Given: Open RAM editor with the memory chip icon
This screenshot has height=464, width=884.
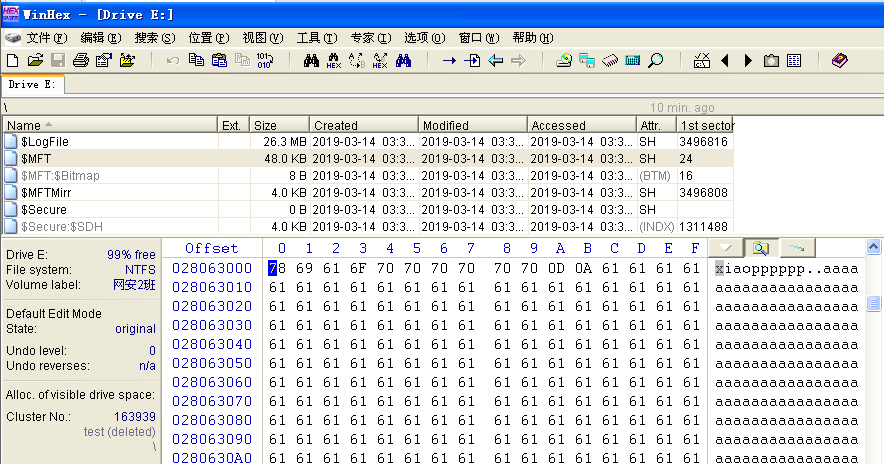Looking at the screenshot, I should click(x=610, y=60).
